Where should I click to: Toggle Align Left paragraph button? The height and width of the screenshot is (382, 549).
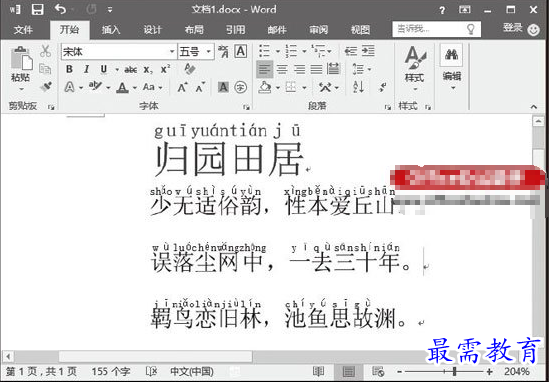pyautogui.click(x=265, y=69)
